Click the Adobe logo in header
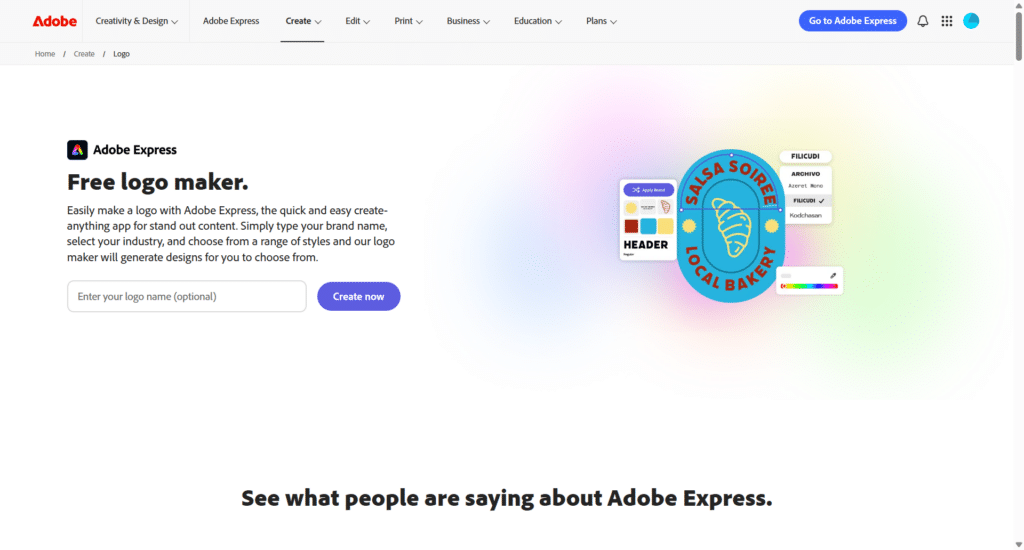1024x550 pixels. pos(55,21)
